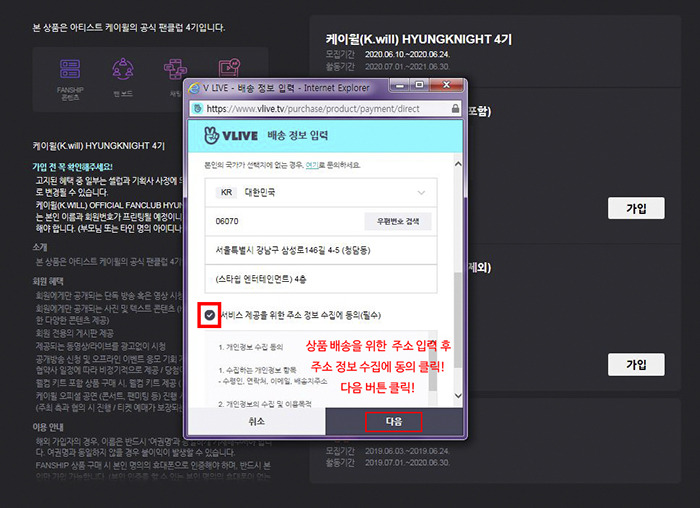Click the 회원 혜택 section heading

coord(48,282)
